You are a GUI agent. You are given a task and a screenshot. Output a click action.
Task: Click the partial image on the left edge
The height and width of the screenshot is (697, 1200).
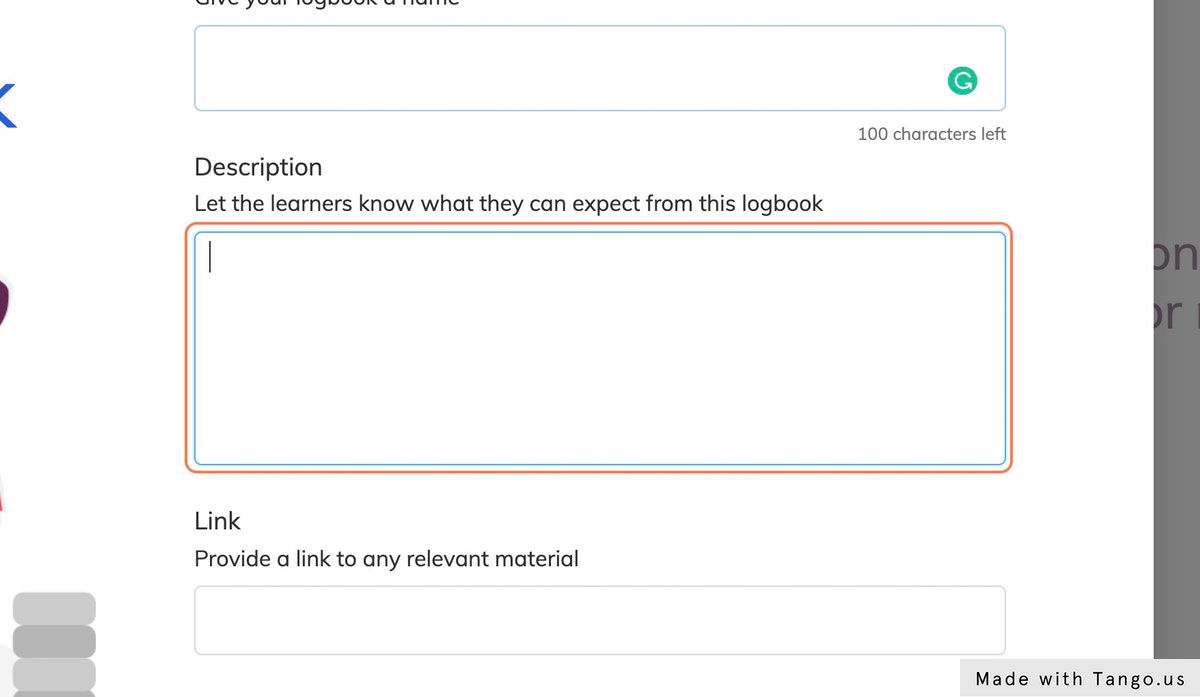pyautogui.click(x=4, y=300)
